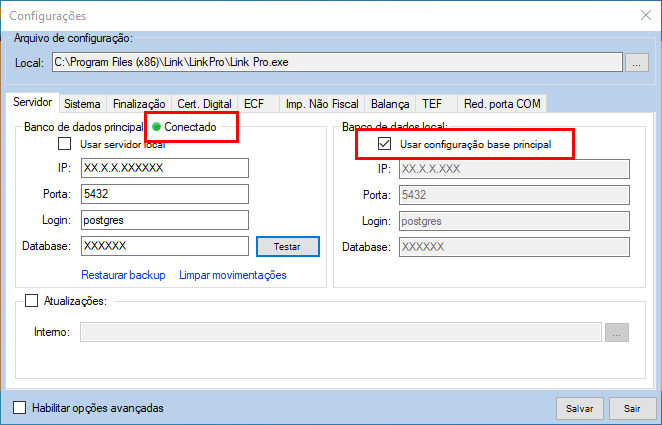Viewport: 662px width, 425px height.
Task: Select the Cert. Digital tab
Action: [205, 103]
